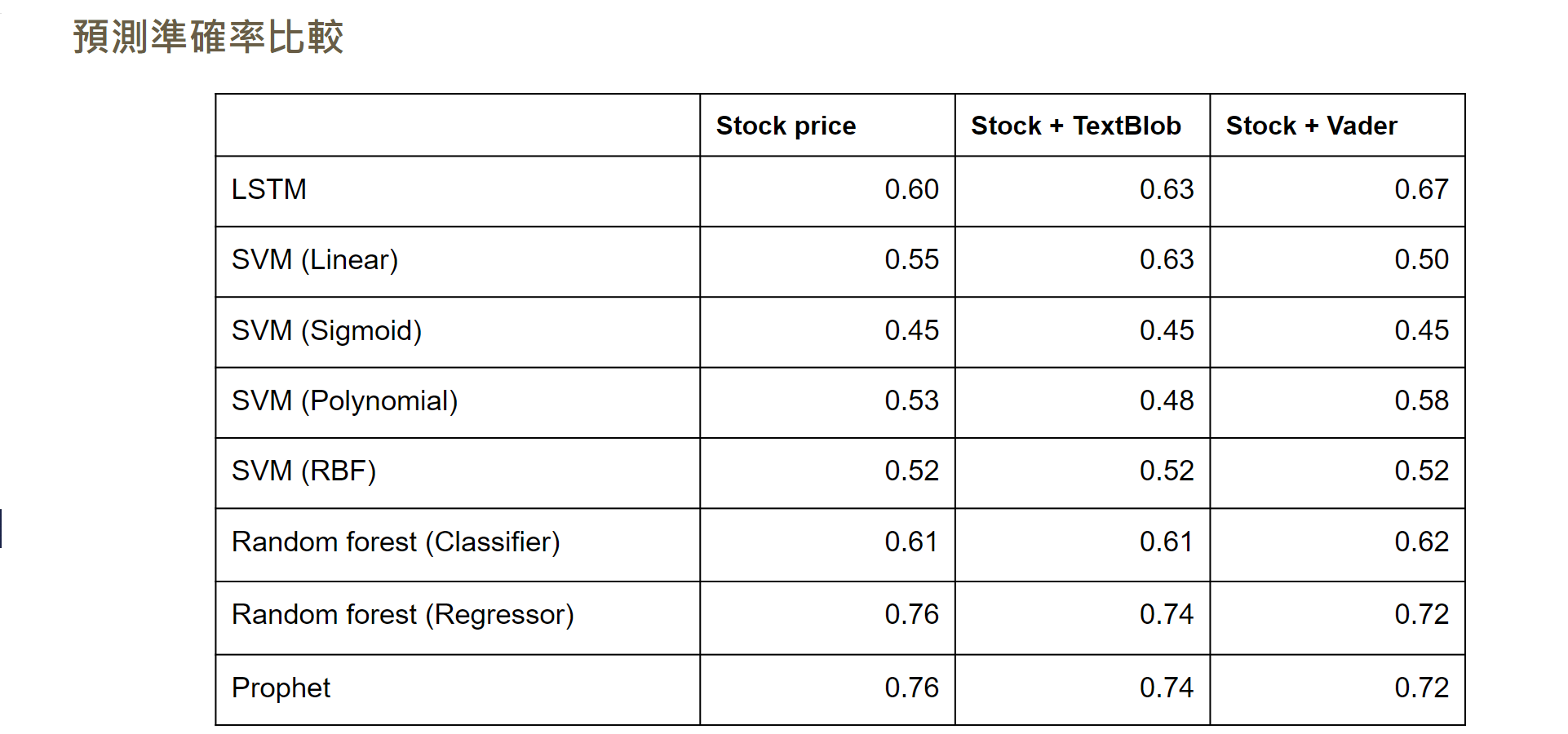Viewport: 1568px width, 734px height.
Task: Select Random forest (Classifier) Vader value 0.62
Action: (x=1421, y=542)
